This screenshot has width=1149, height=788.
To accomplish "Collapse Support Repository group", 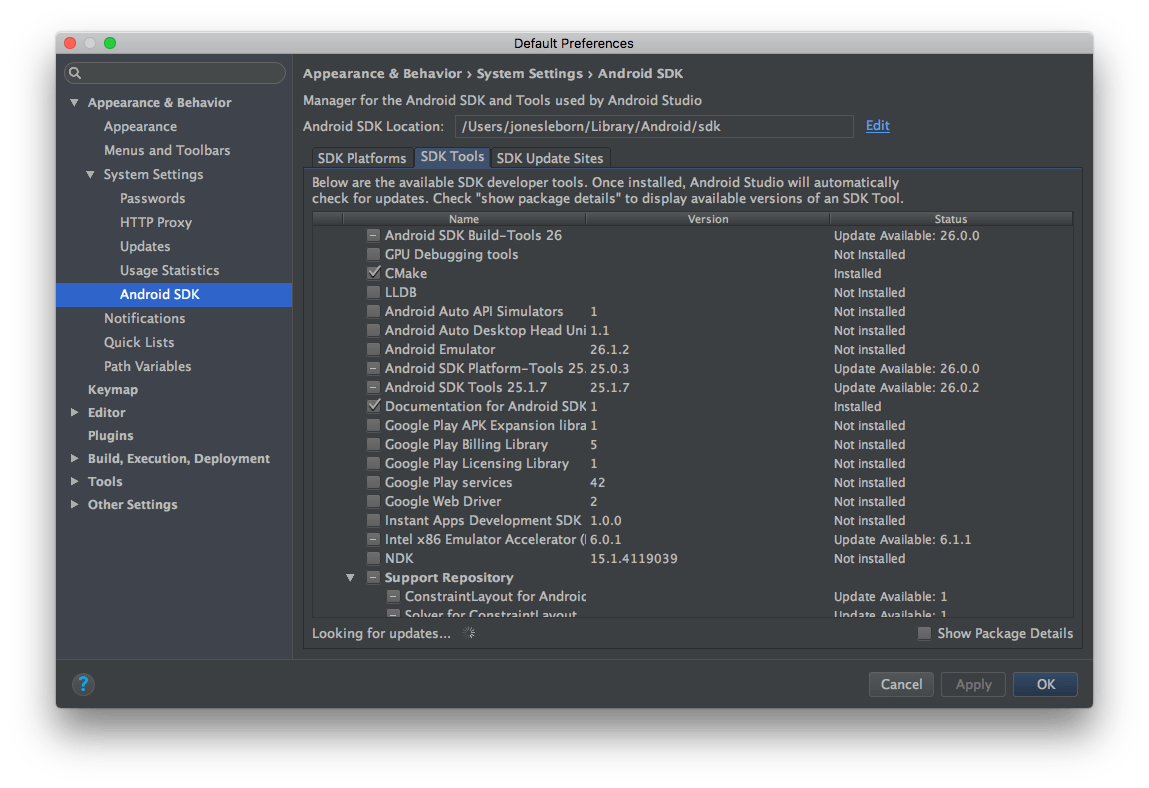I will [x=350, y=578].
